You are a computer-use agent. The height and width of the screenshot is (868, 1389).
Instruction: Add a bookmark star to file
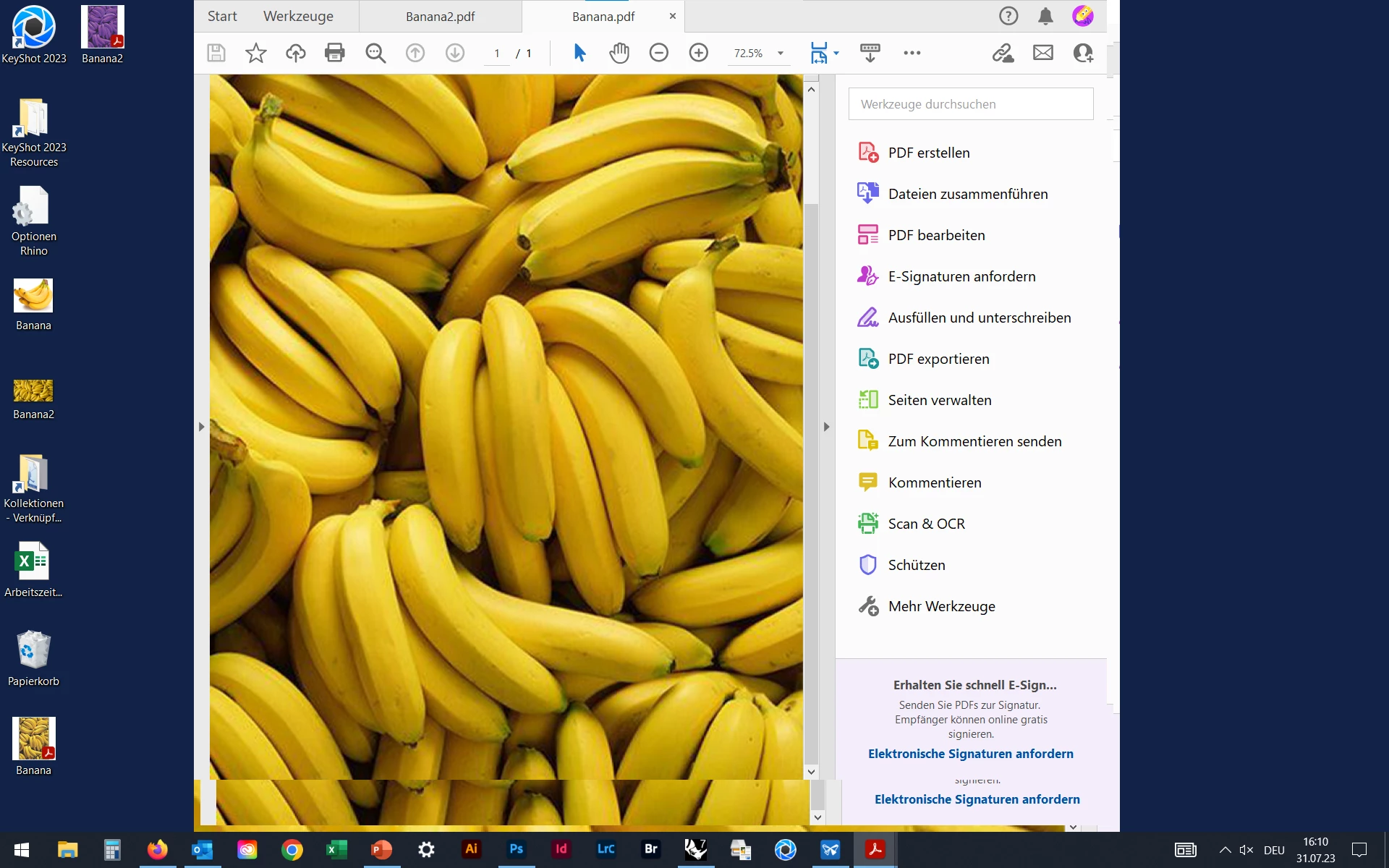pyautogui.click(x=256, y=53)
